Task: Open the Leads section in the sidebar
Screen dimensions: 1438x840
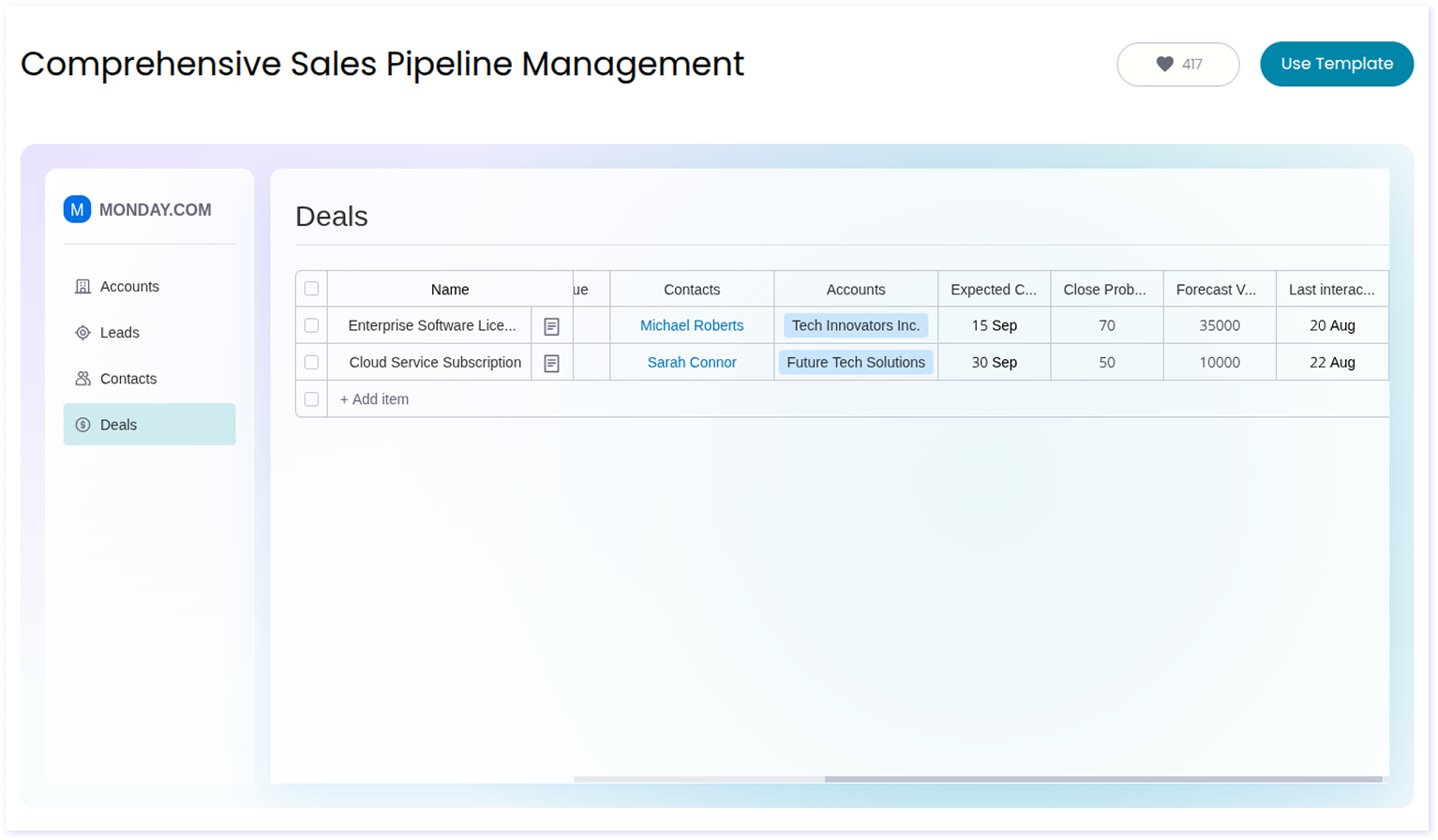Action: pyautogui.click(x=149, y=333)
